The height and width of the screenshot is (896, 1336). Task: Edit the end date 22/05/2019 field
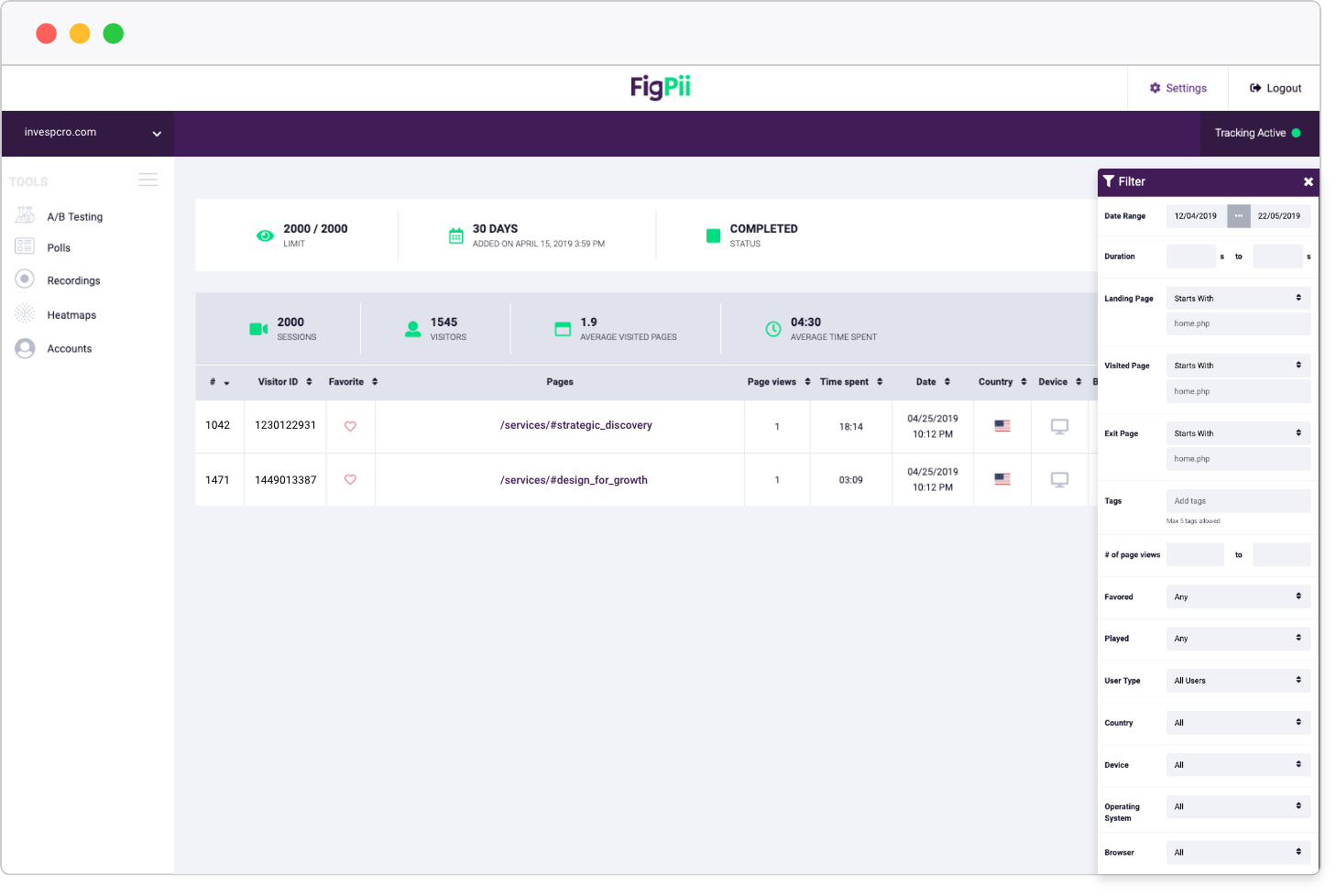[1280, 216]
